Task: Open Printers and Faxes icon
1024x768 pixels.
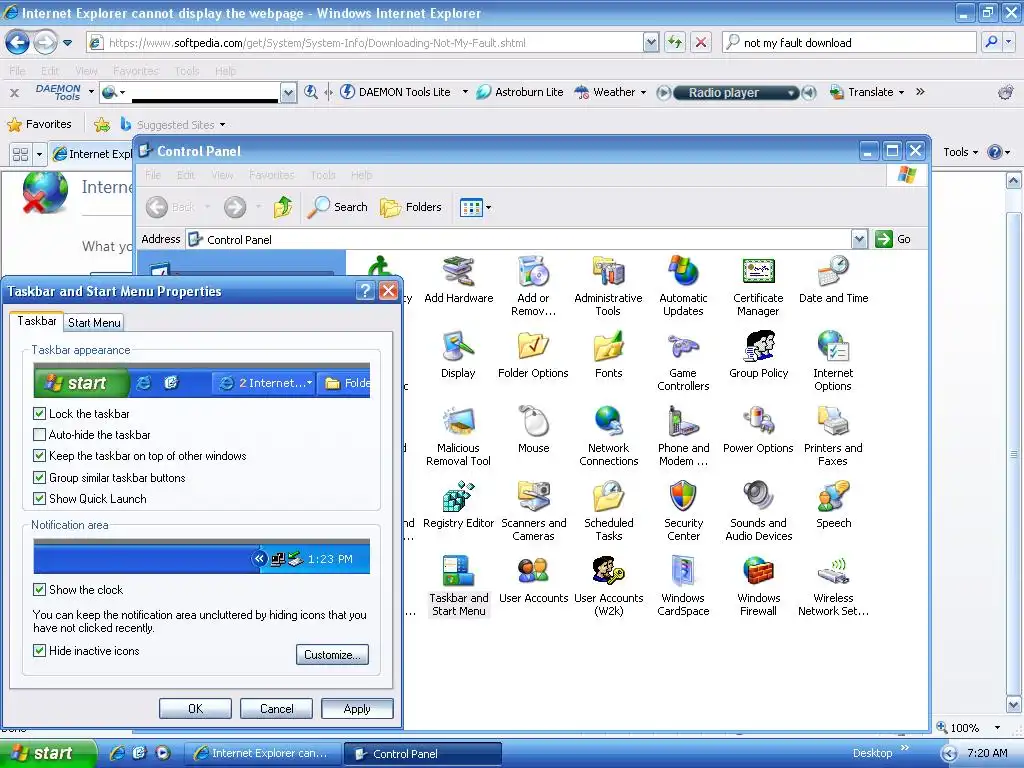Action: (x=833, y=436)
